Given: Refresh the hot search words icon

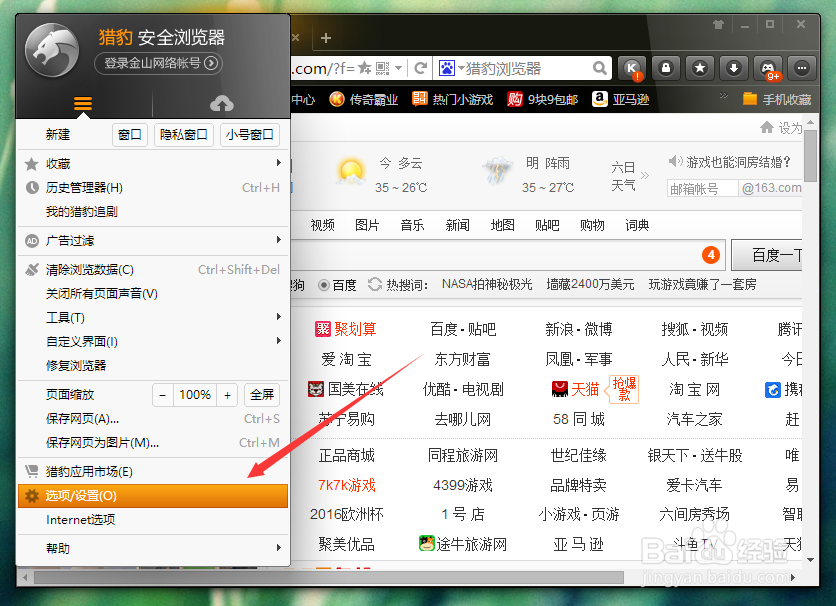Looking at the screenshot, I should (375, 285).
